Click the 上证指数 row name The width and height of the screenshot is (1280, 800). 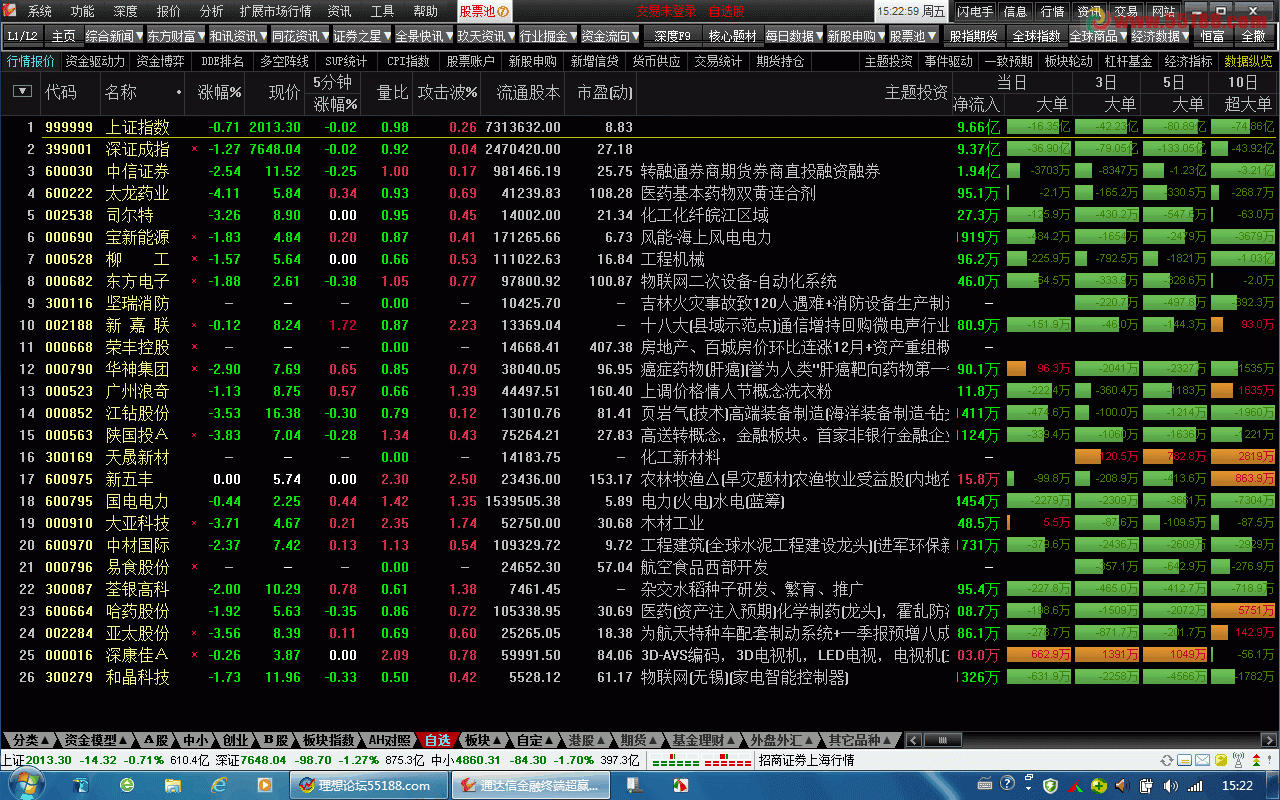point(138,127)
